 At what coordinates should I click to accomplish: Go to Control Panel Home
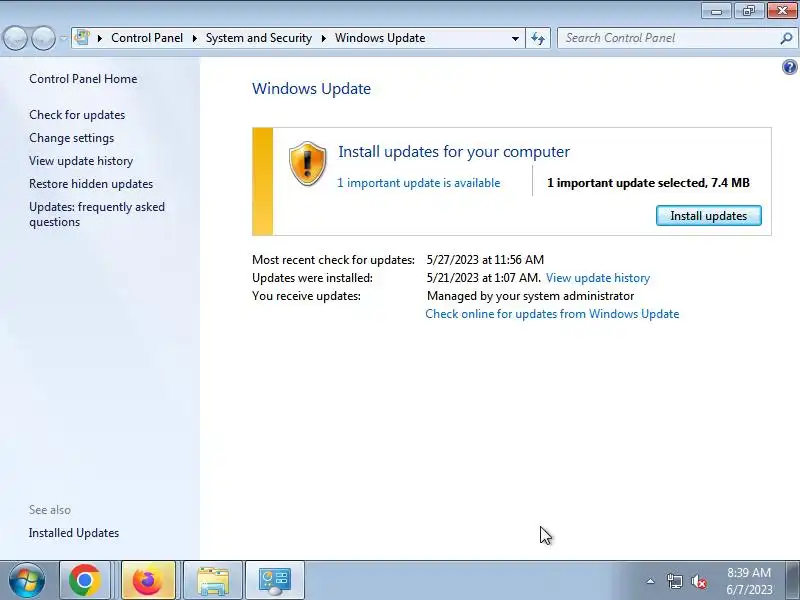coord(83,79)
